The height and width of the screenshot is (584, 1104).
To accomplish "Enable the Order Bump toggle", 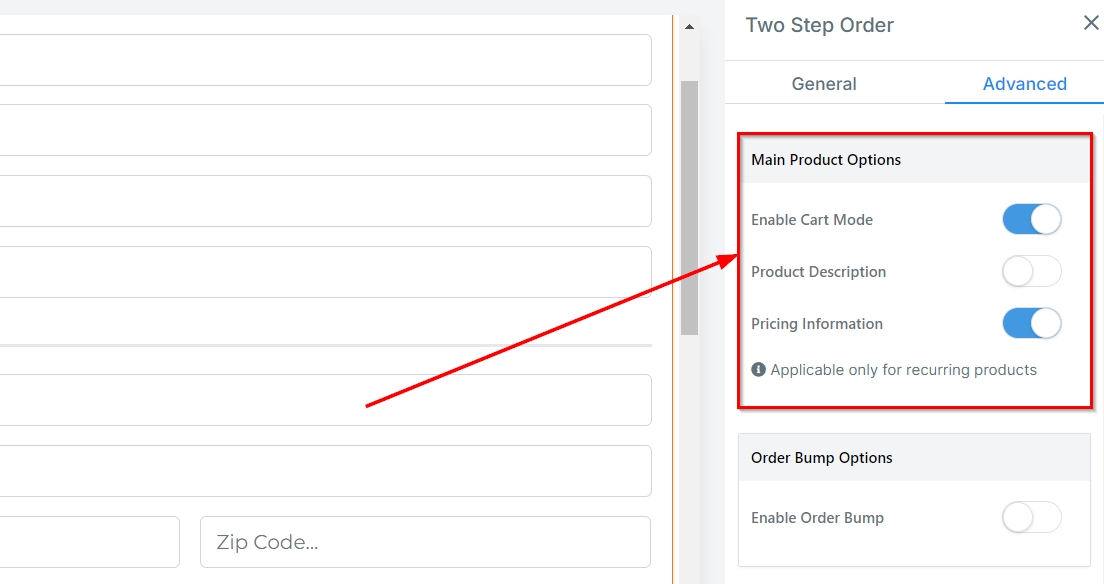I will click(1031, 518).
